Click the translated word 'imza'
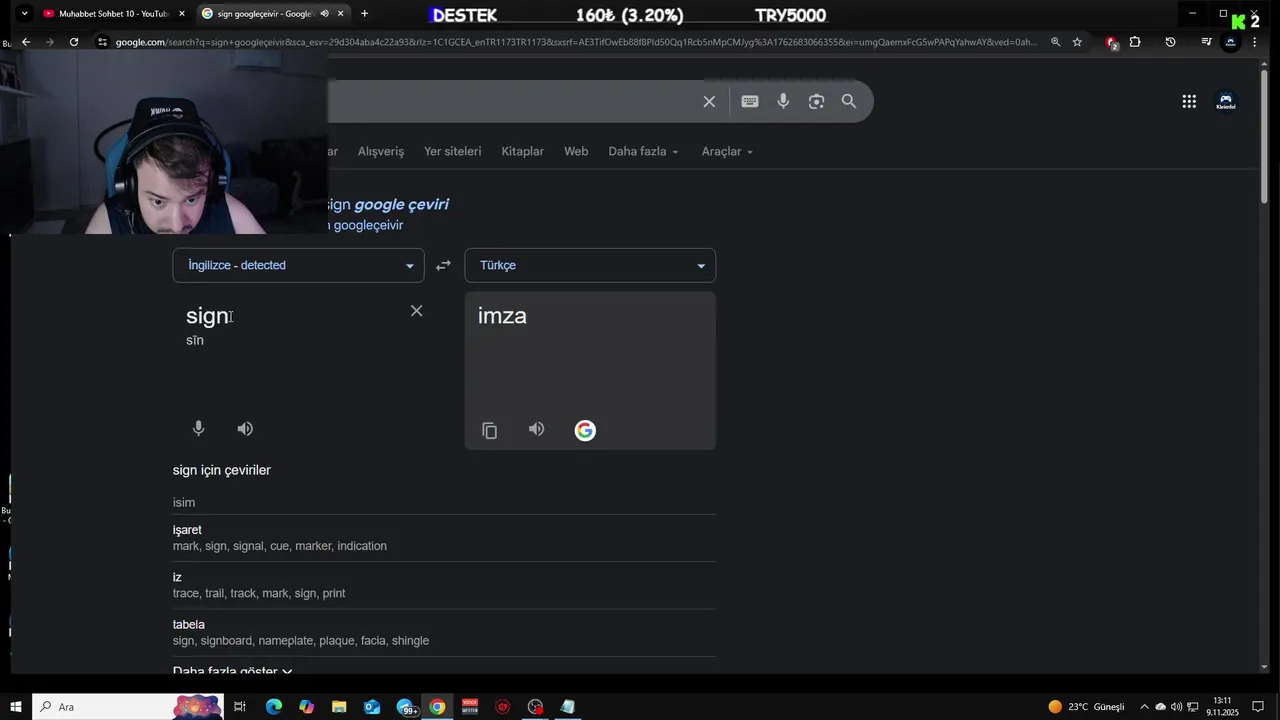The width and height of the screenshot is (1280, 720). pos(502,316)
